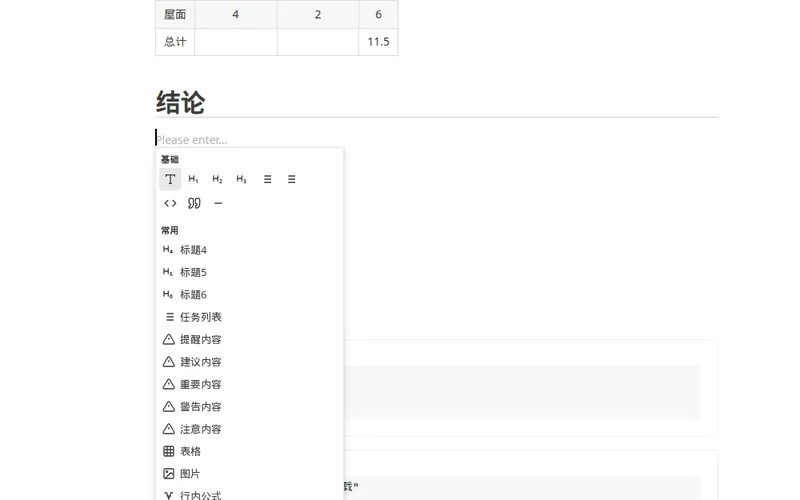Insert a blockquote with quote marks icon
This screenshot has height=500, width=800.
[194, 203]
